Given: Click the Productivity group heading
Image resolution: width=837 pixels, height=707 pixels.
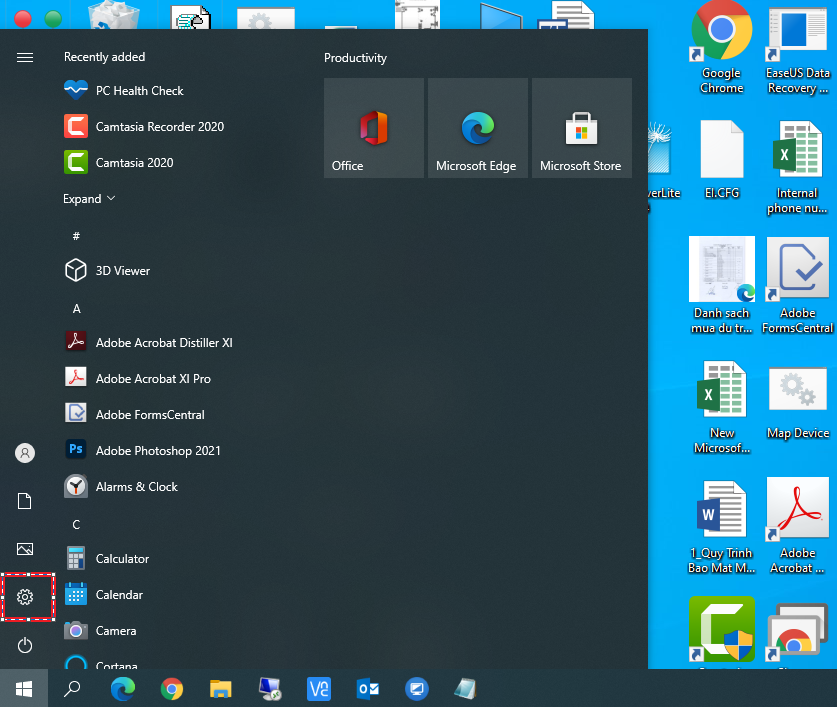Looking at the screenshot, I should (356, 58).
